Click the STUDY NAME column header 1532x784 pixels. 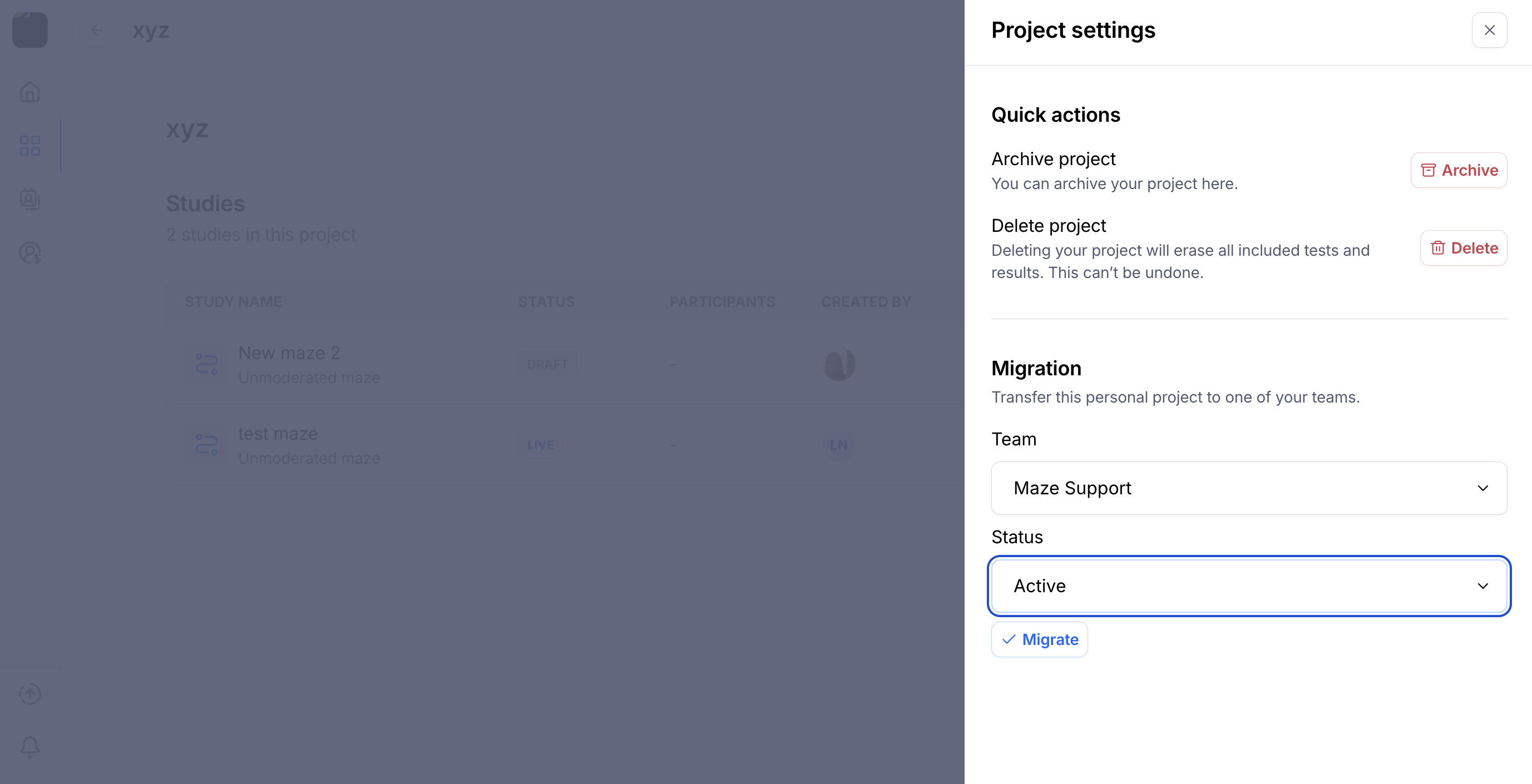pyautogui.click(x=233, y=302)
